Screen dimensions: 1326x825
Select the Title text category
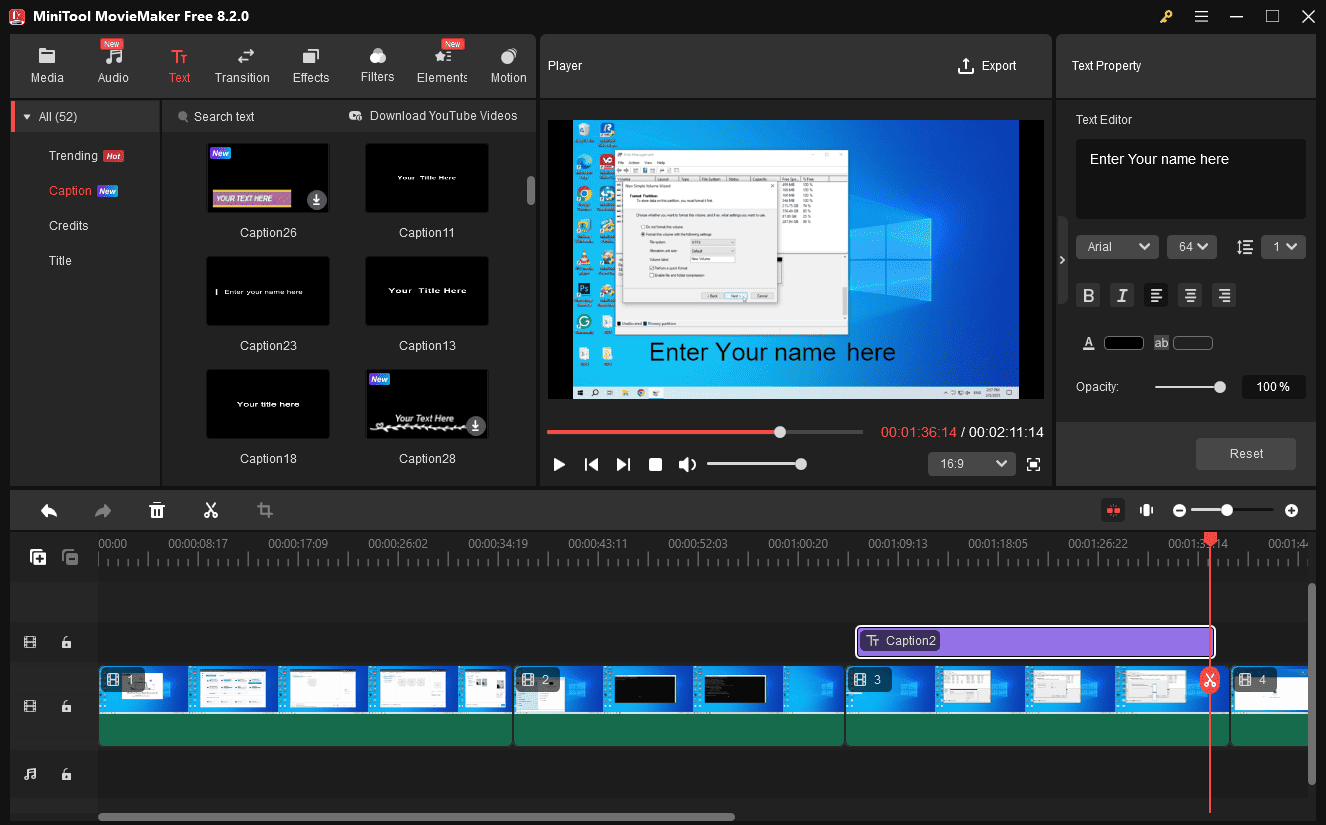click(x=61, y=261)
